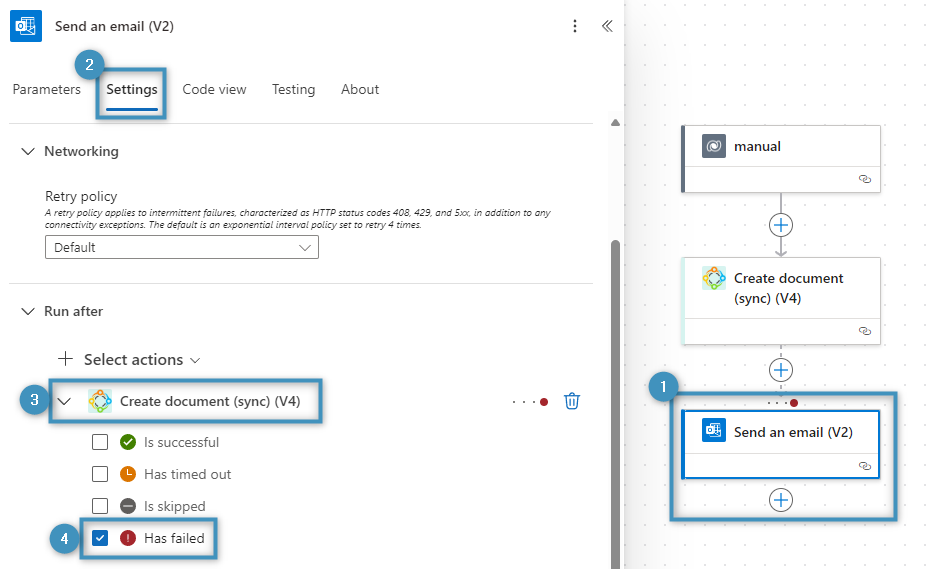Click the Outlook icon in panel header

point(26,26)
